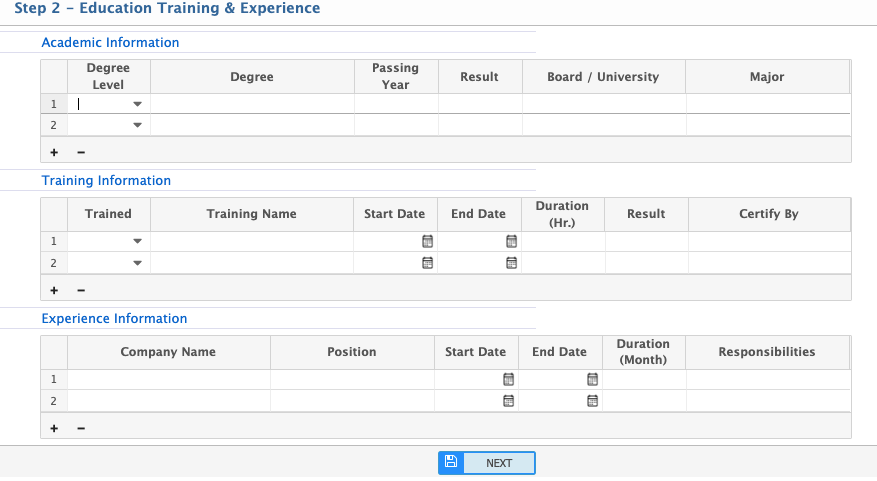Image resolution: width=877 pixels, height=481 pixels.
Task: Expand Degree Level dropdown in row 1
Action: 137,104
